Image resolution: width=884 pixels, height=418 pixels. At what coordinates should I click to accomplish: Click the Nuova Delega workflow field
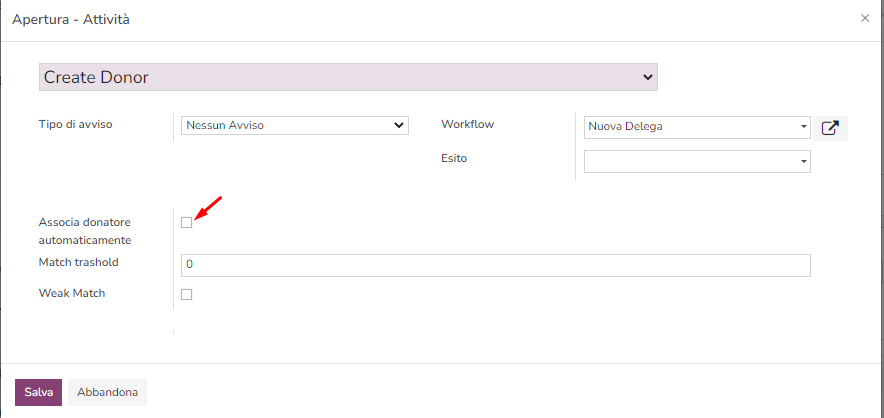click(x=690, y=127)
